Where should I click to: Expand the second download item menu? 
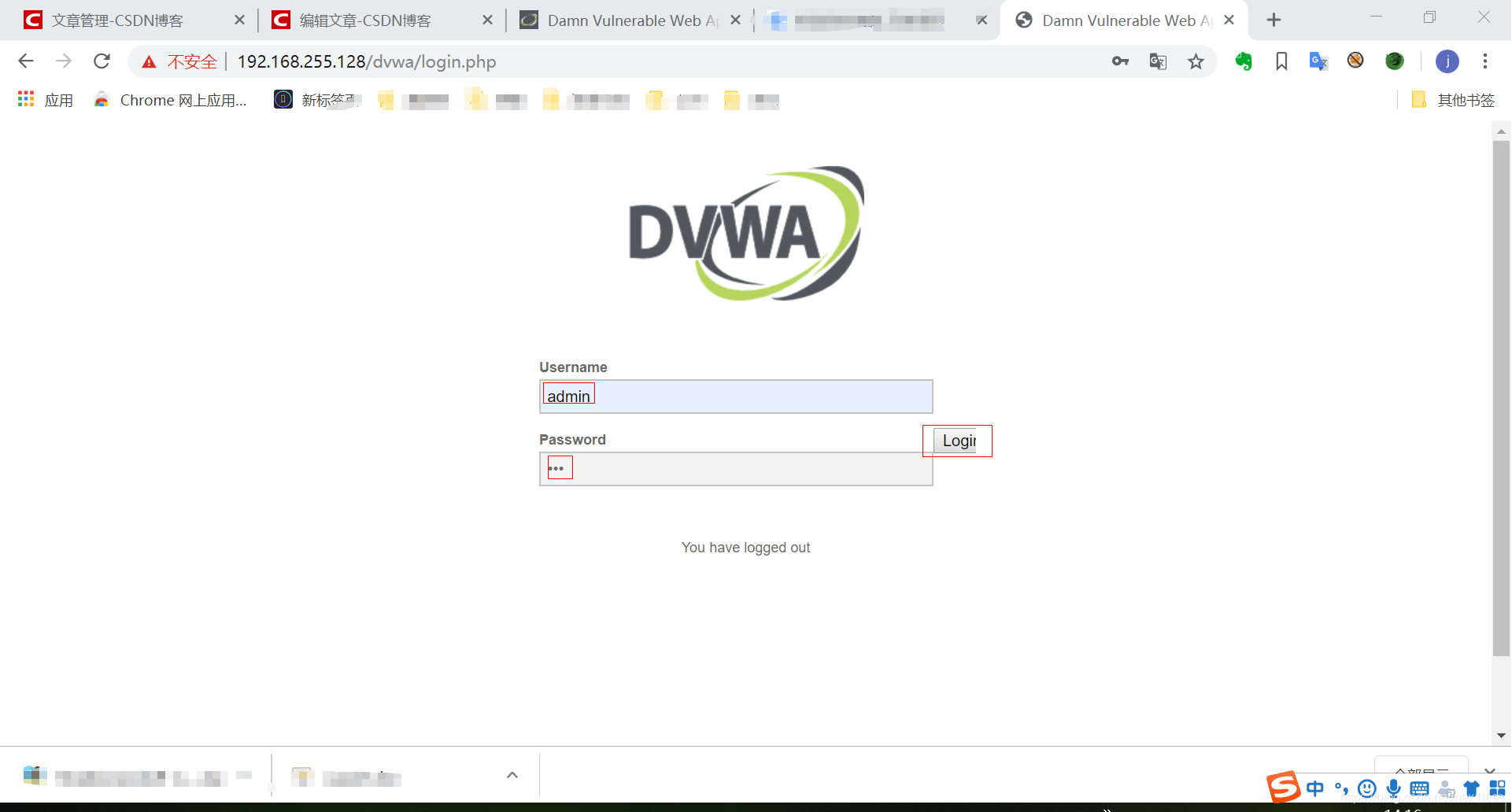pos(512,775)
